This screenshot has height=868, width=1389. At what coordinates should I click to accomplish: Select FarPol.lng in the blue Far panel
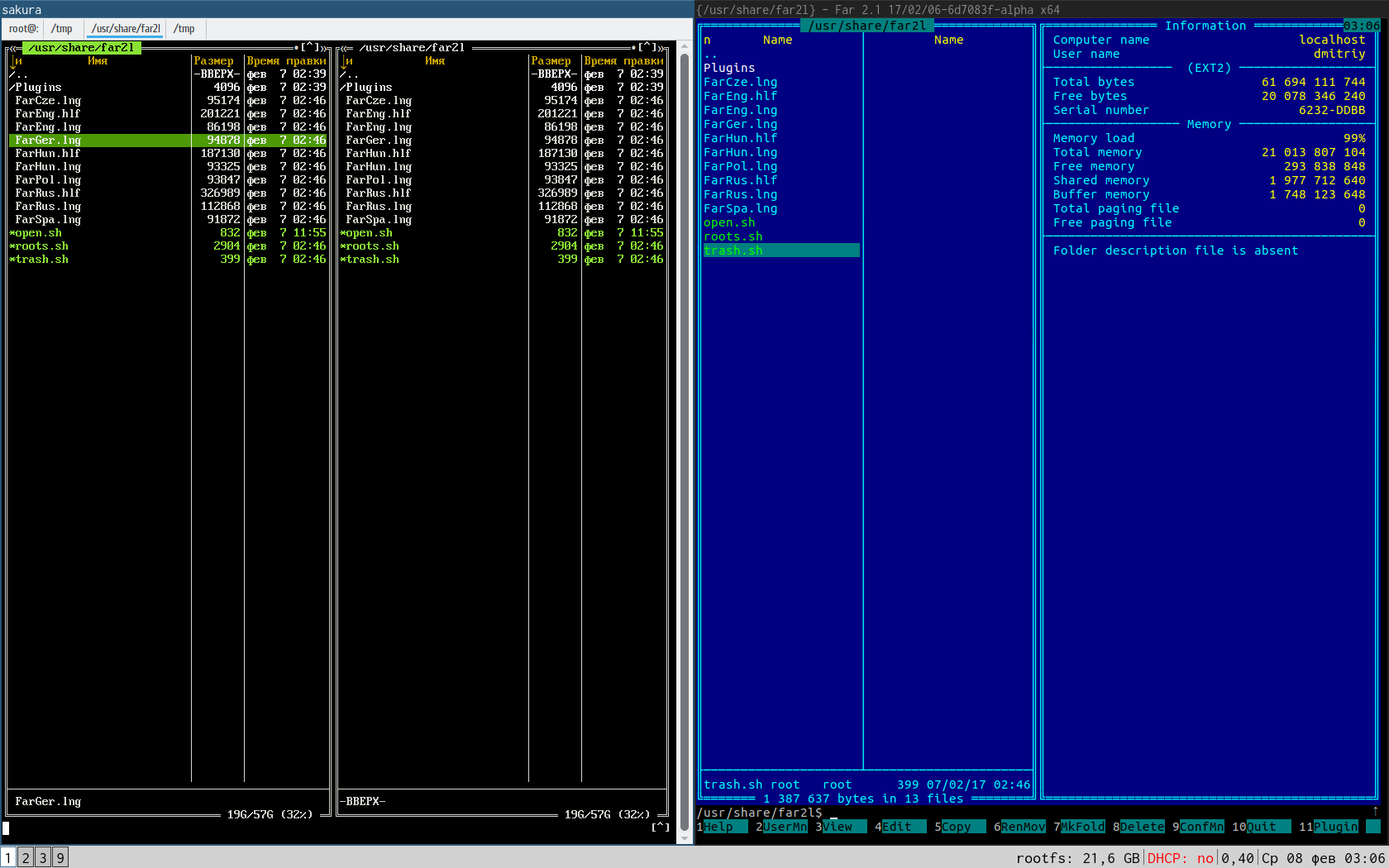coord(741,166)
